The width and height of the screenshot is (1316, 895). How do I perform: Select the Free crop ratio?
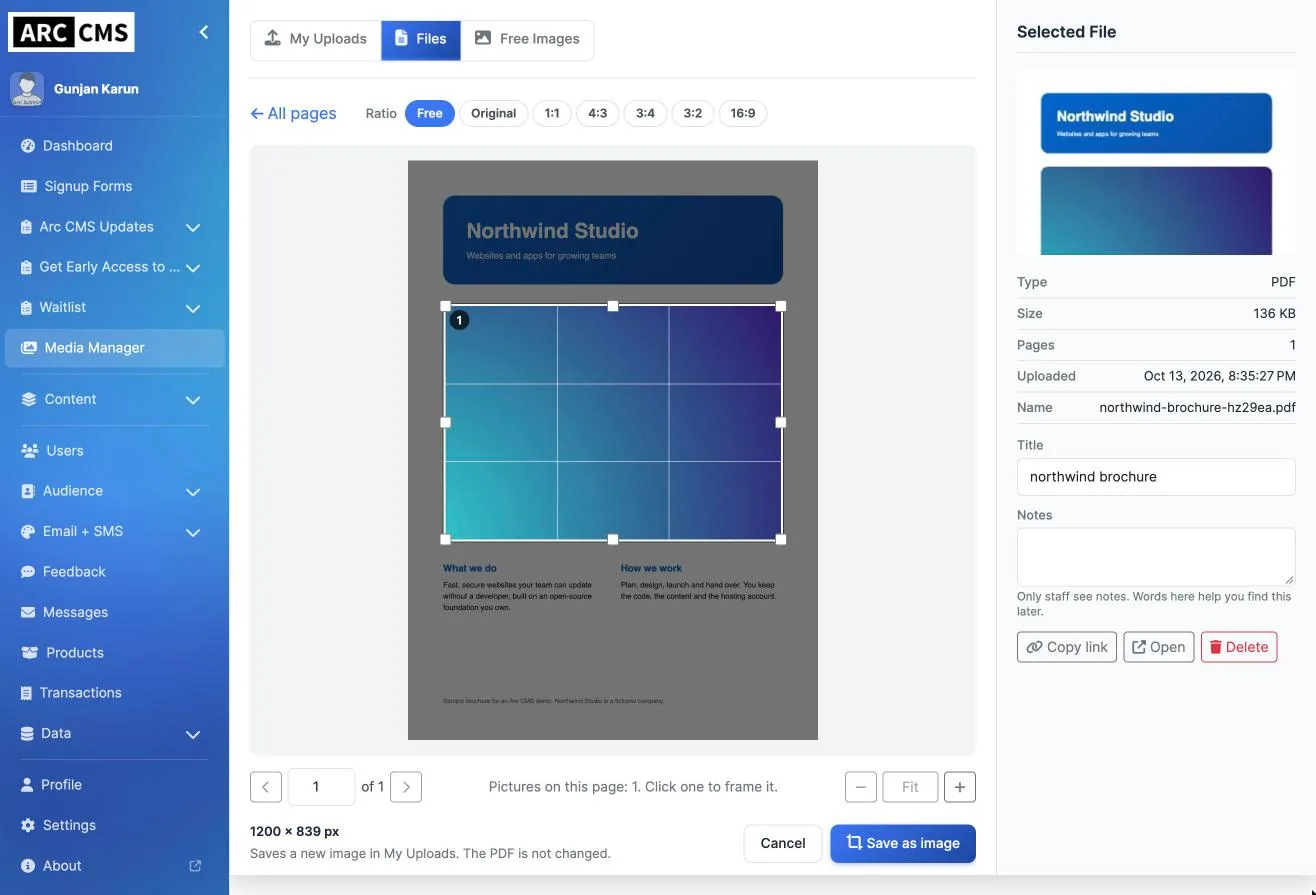pyautogui.click(x=430, y=113)
